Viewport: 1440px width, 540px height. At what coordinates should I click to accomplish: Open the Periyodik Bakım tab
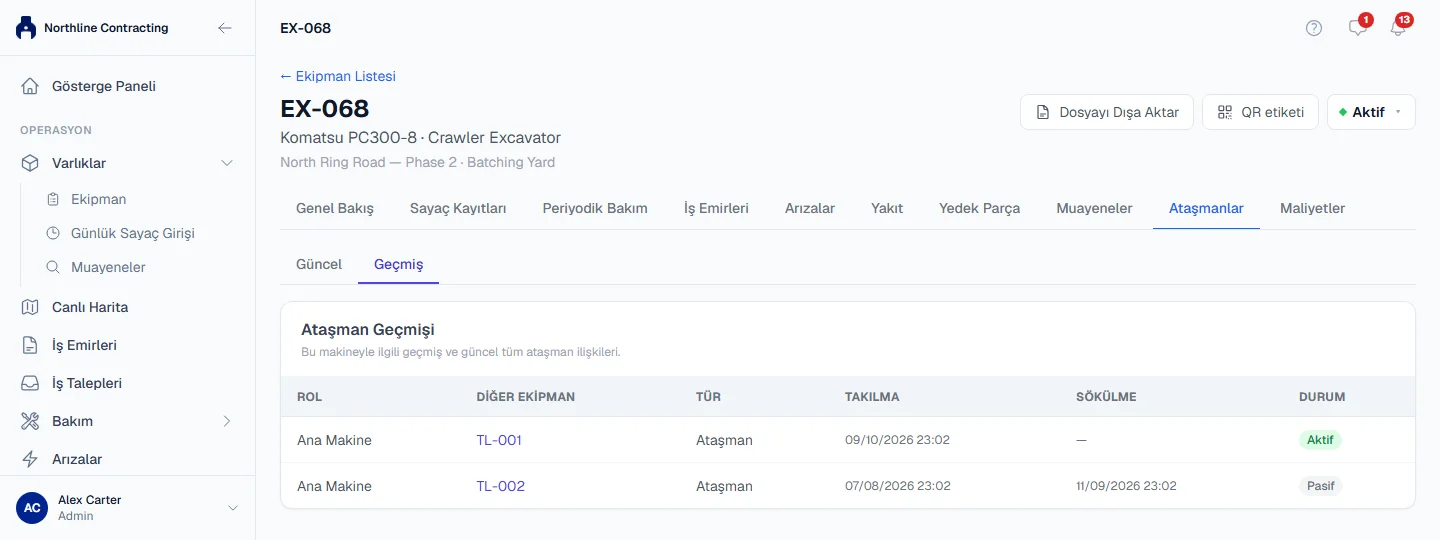[595, 208]
